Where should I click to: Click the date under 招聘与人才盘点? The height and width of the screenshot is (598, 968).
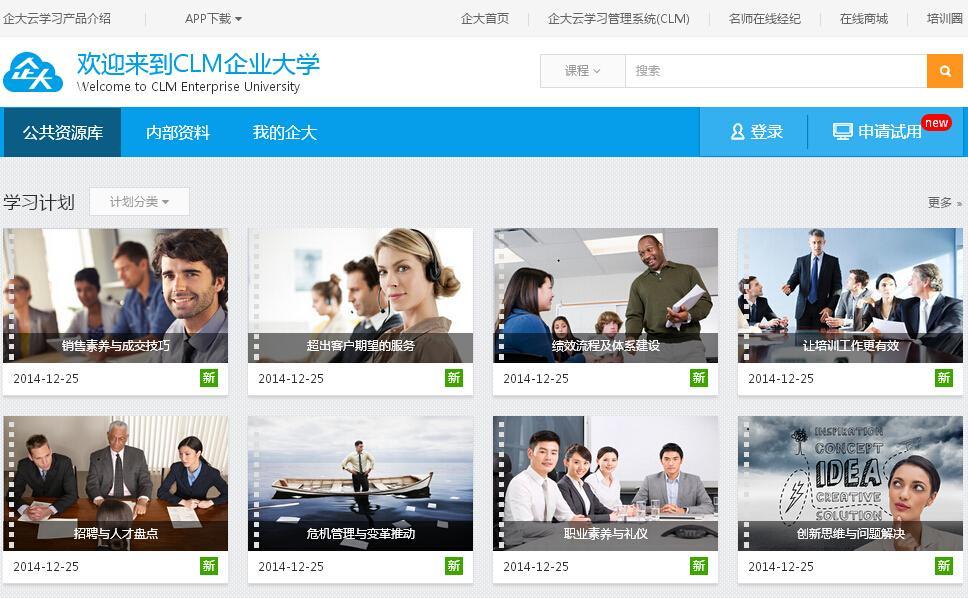click(46, 567)
